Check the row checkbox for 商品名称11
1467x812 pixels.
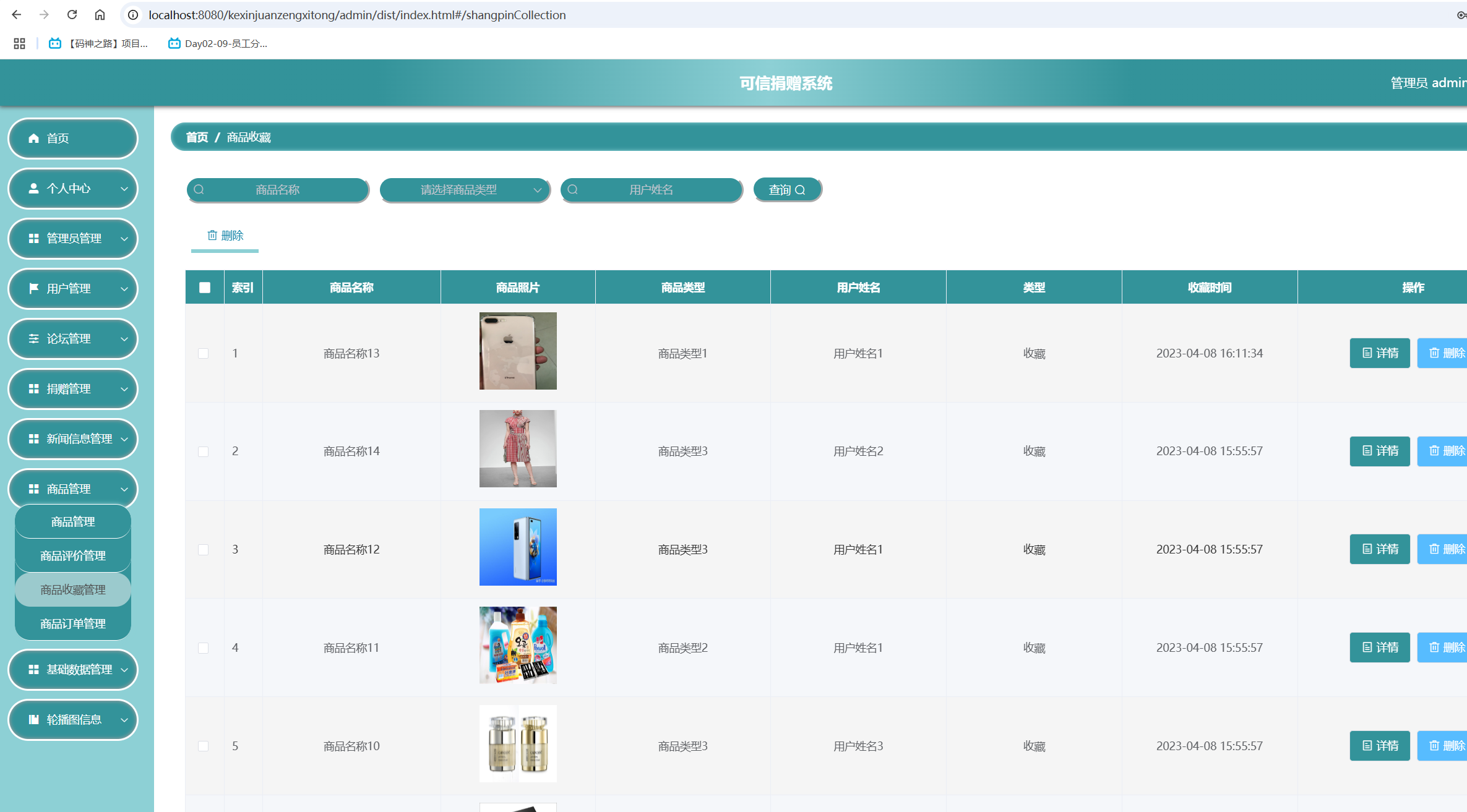coord(204,648)
